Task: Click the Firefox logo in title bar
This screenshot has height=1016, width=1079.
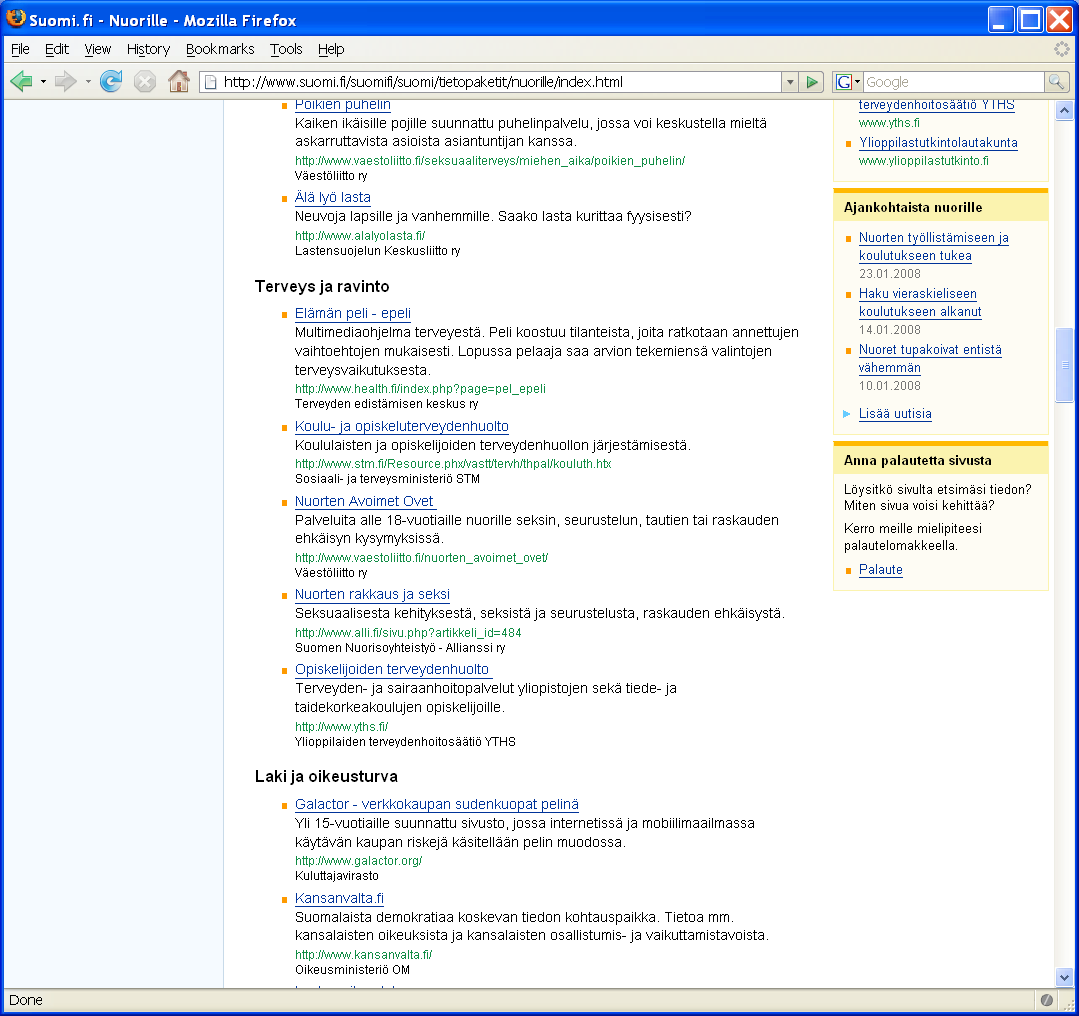Action: (x=15, y=19)
